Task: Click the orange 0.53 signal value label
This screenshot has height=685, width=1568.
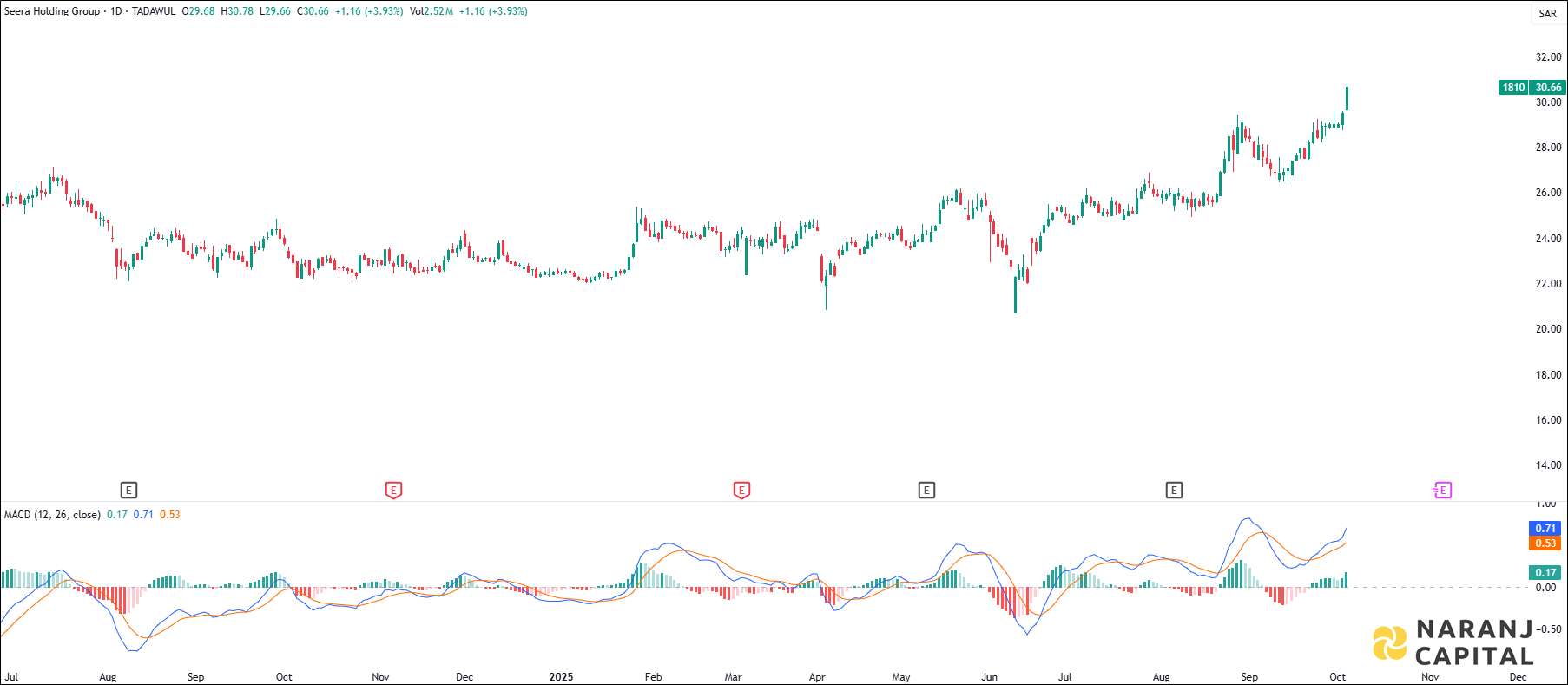Action: click(x=1545, y=543)
